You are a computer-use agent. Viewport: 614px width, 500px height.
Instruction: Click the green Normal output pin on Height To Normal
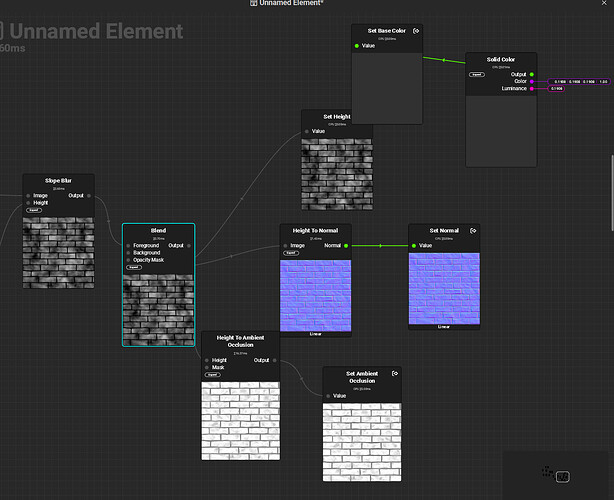coord(345,245)
